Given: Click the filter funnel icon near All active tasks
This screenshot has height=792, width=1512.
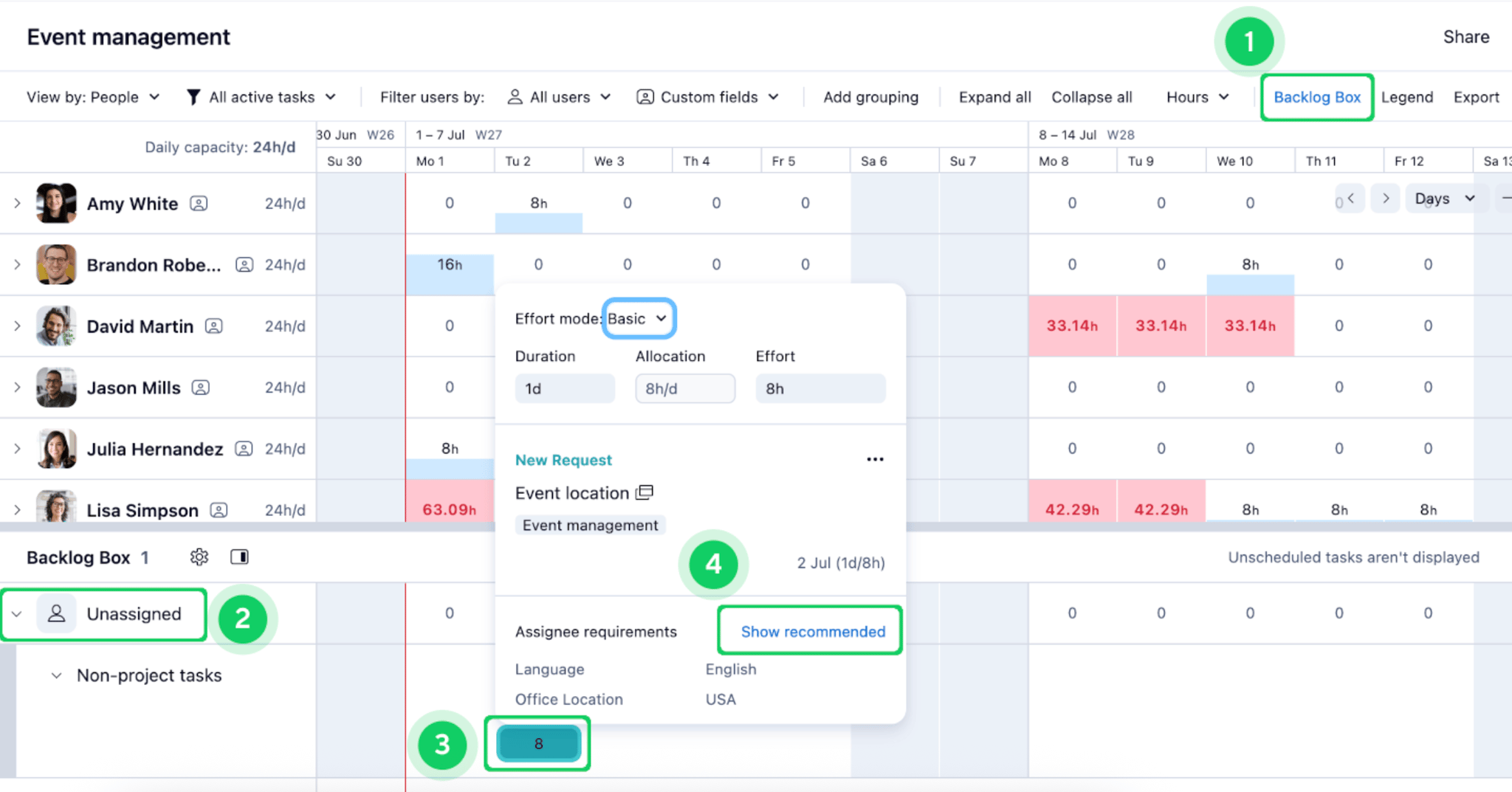Looking at the screenshot, I should [193, 96].
